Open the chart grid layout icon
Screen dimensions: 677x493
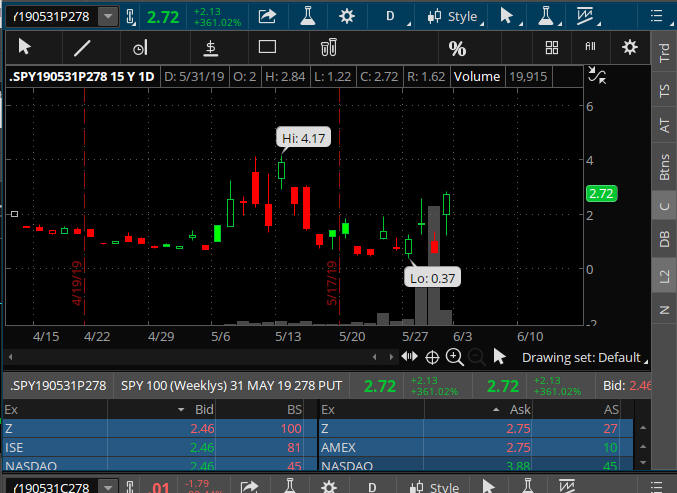pyautogui.click(x=552, y=47)
